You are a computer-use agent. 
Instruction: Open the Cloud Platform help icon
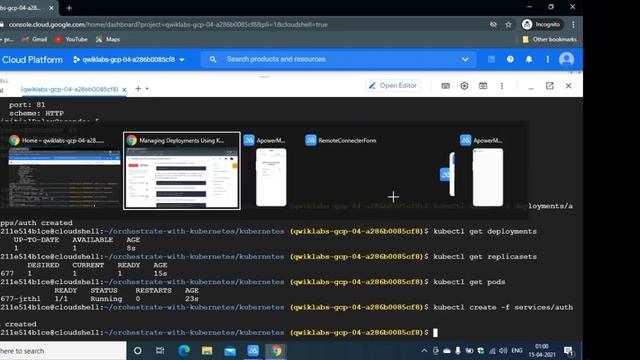510,60
